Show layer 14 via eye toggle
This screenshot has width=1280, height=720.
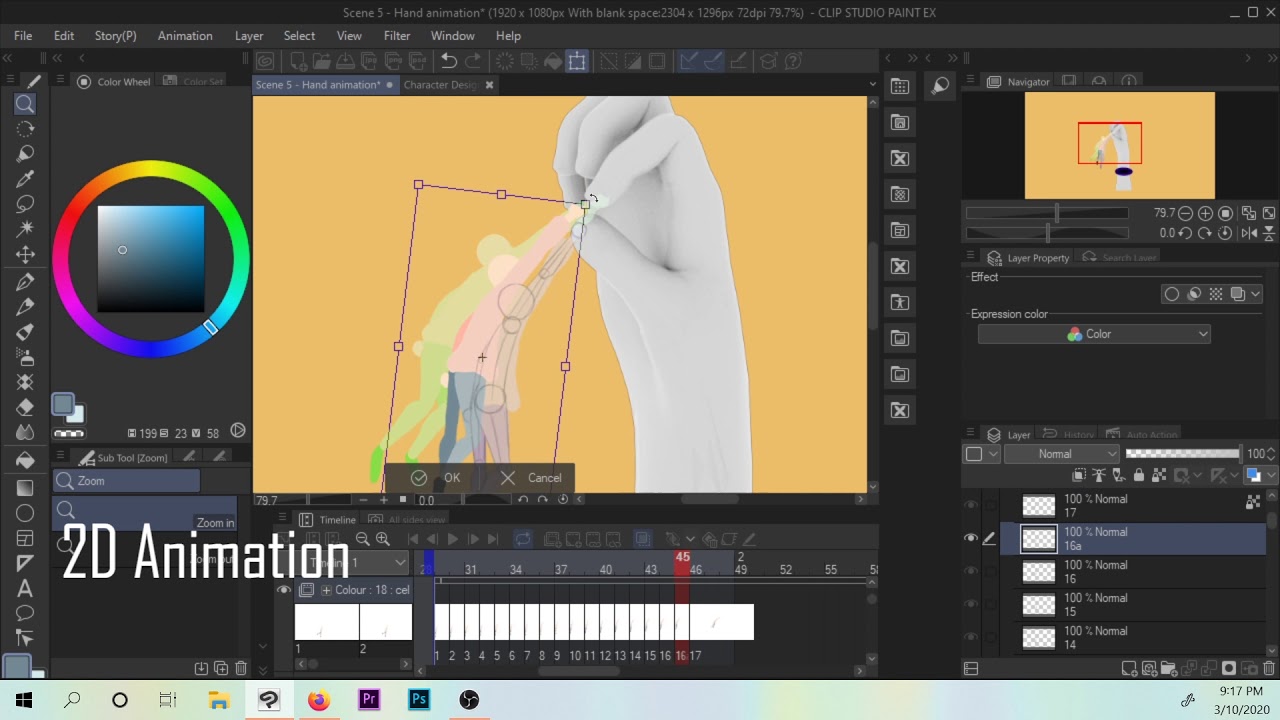coord(970,637)
